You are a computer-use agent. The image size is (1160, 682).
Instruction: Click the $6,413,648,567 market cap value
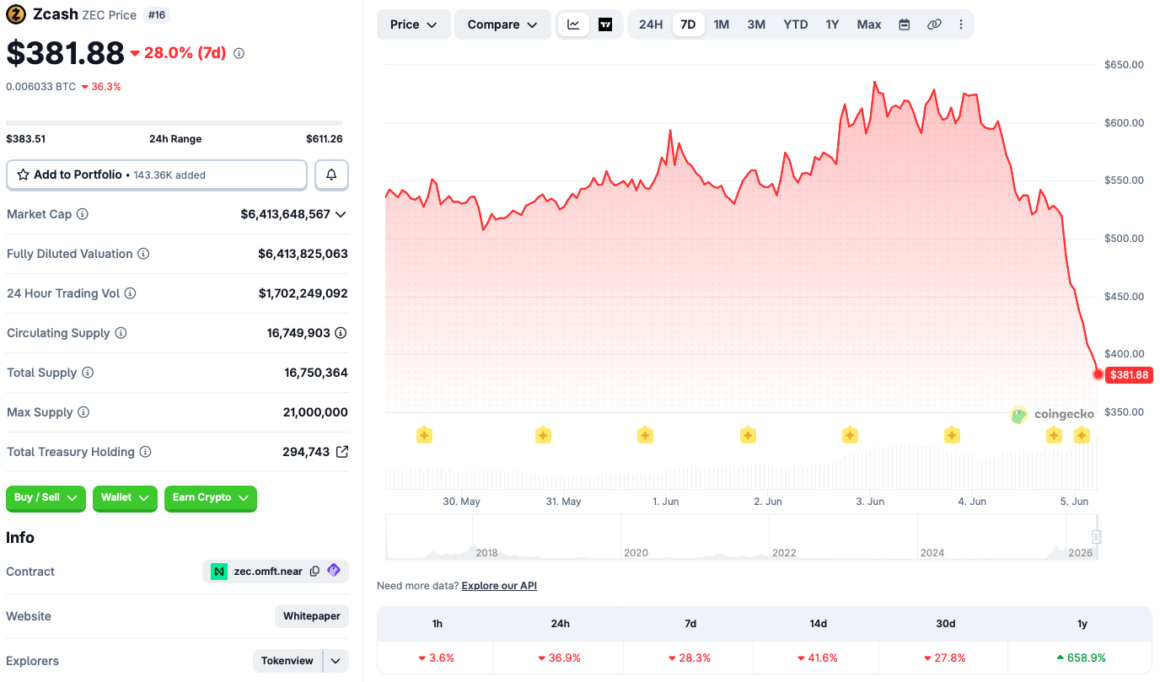(286, 215)
